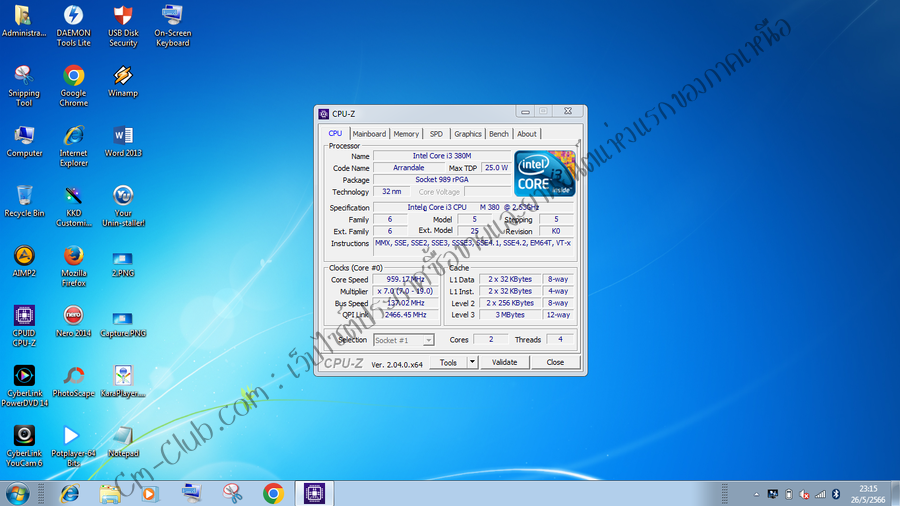Click the Tools button in CPU-Z
This screenshot has height=506, width=900.
448,363
